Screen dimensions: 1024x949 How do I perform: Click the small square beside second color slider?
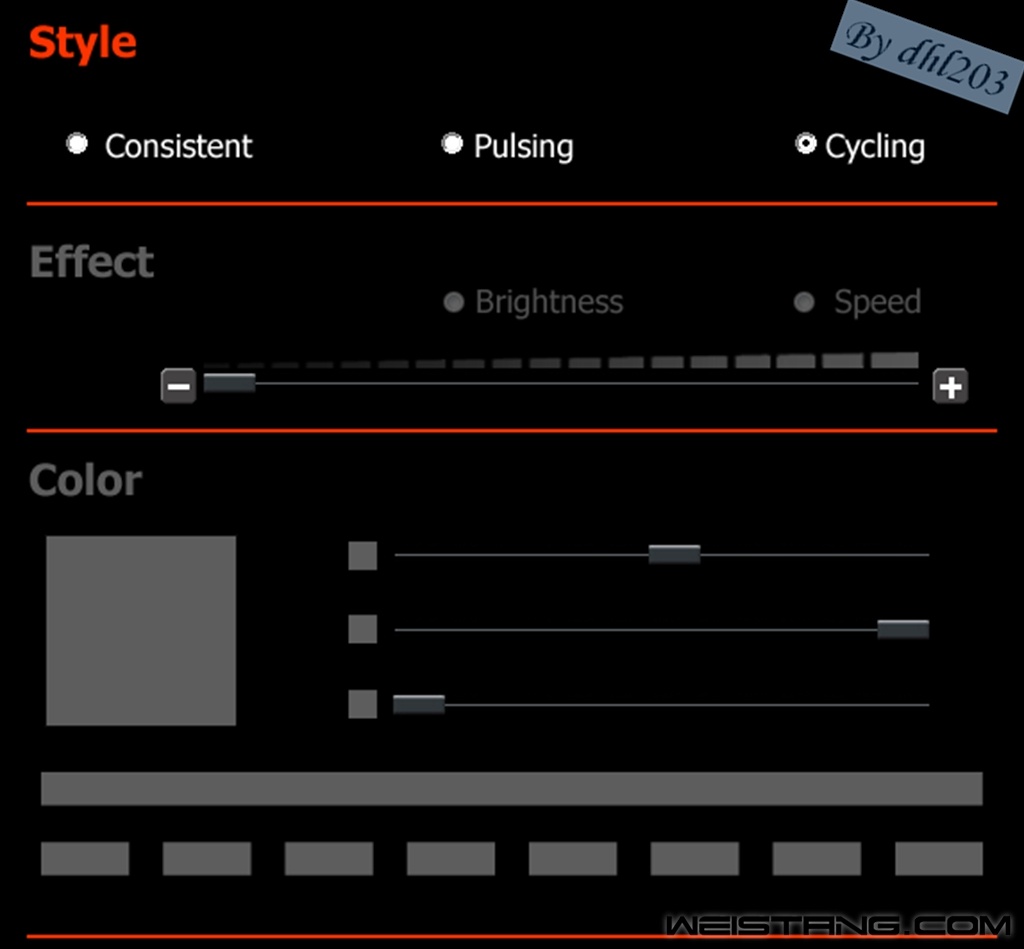point(362,629)
